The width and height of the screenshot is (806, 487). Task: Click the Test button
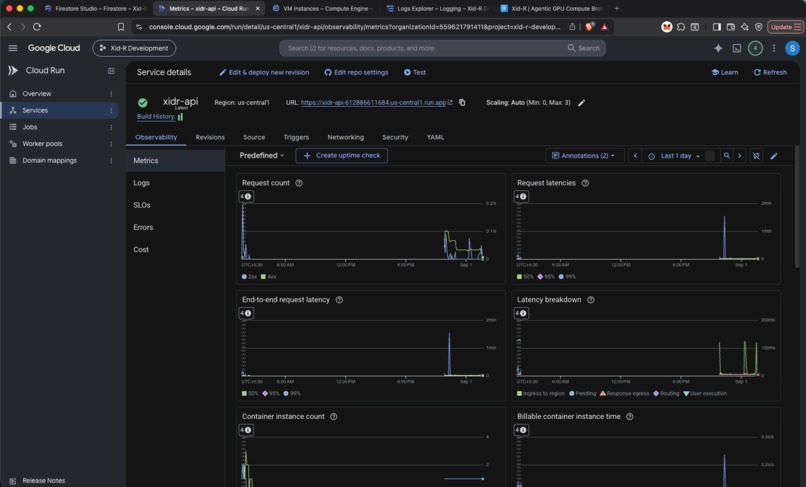click(x=415, y=73)
